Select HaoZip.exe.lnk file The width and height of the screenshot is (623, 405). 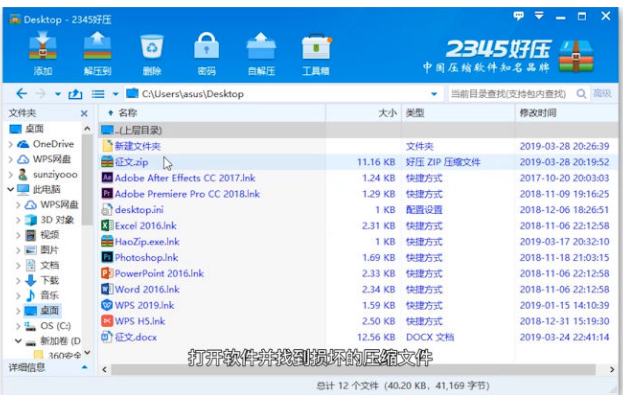[358, 242]
